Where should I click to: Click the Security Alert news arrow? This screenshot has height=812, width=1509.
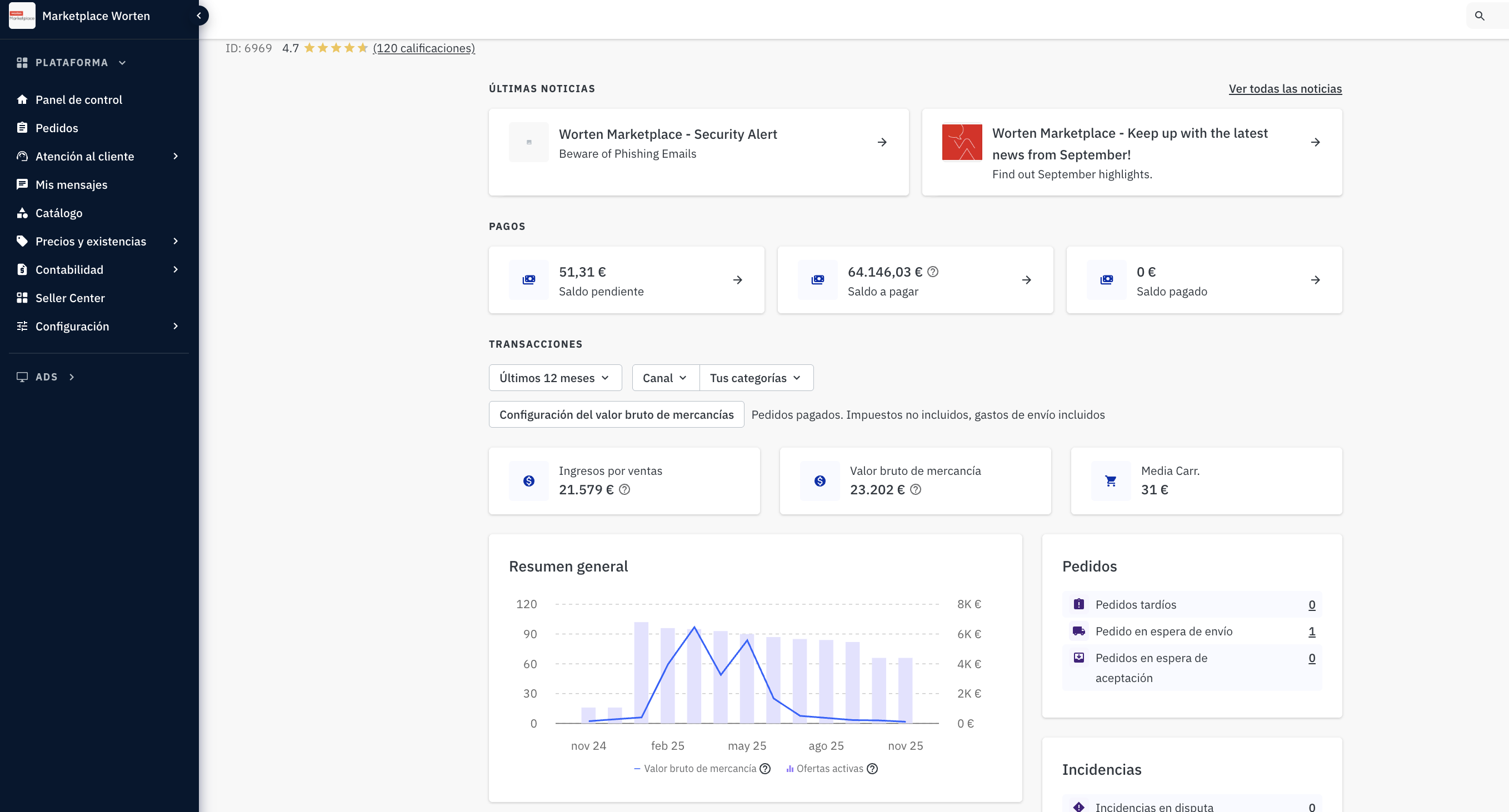(882, 142)
